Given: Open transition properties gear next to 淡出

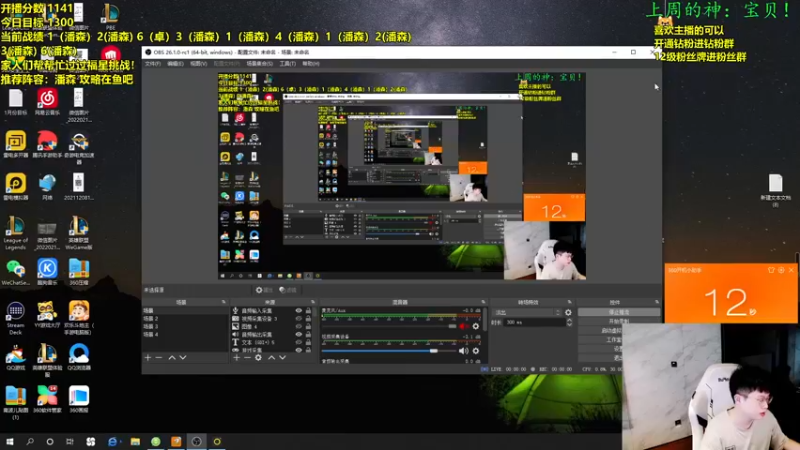Looking at the screenshot, I should click(568, 312).
